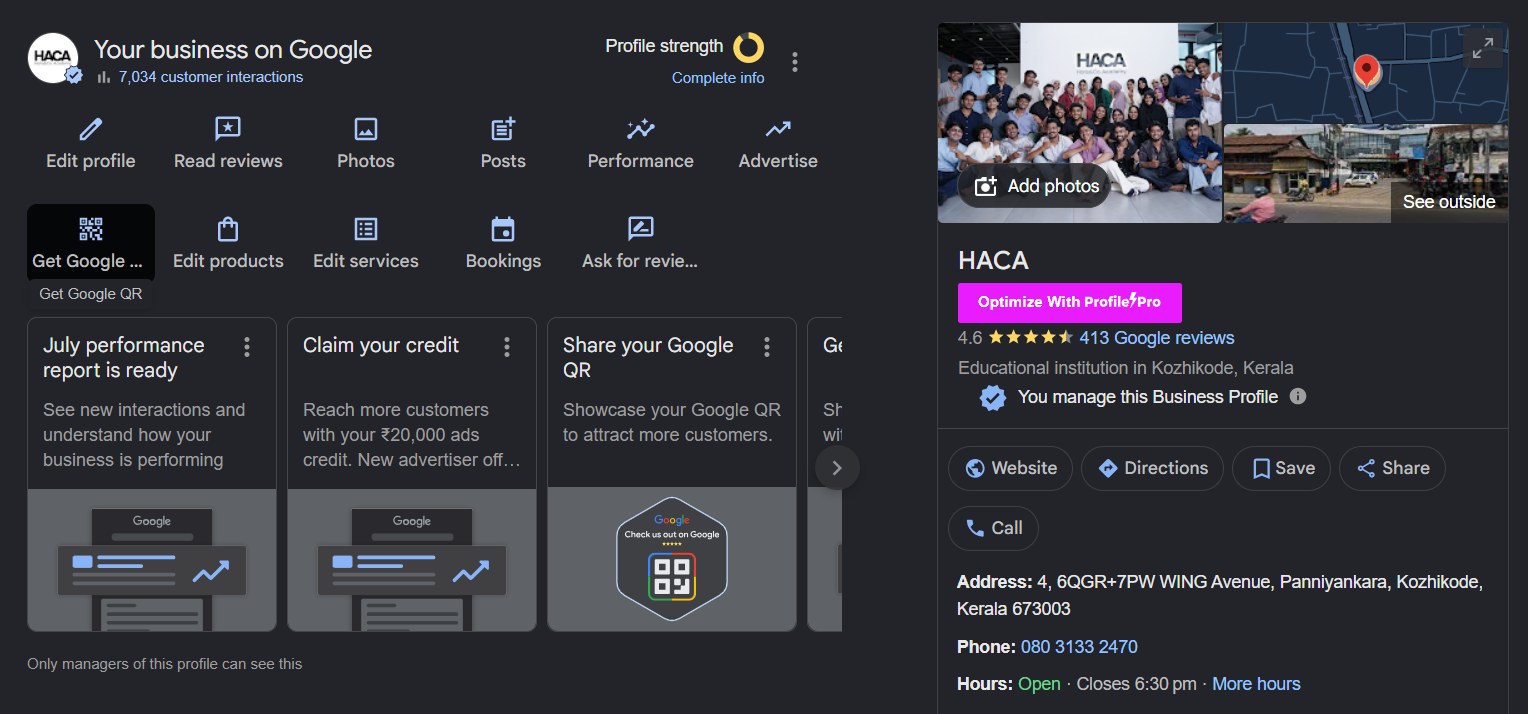Viewport: 1528px width, 714px height.
Task: Open Edit products shopping bag icon
Action: (228, 229)
